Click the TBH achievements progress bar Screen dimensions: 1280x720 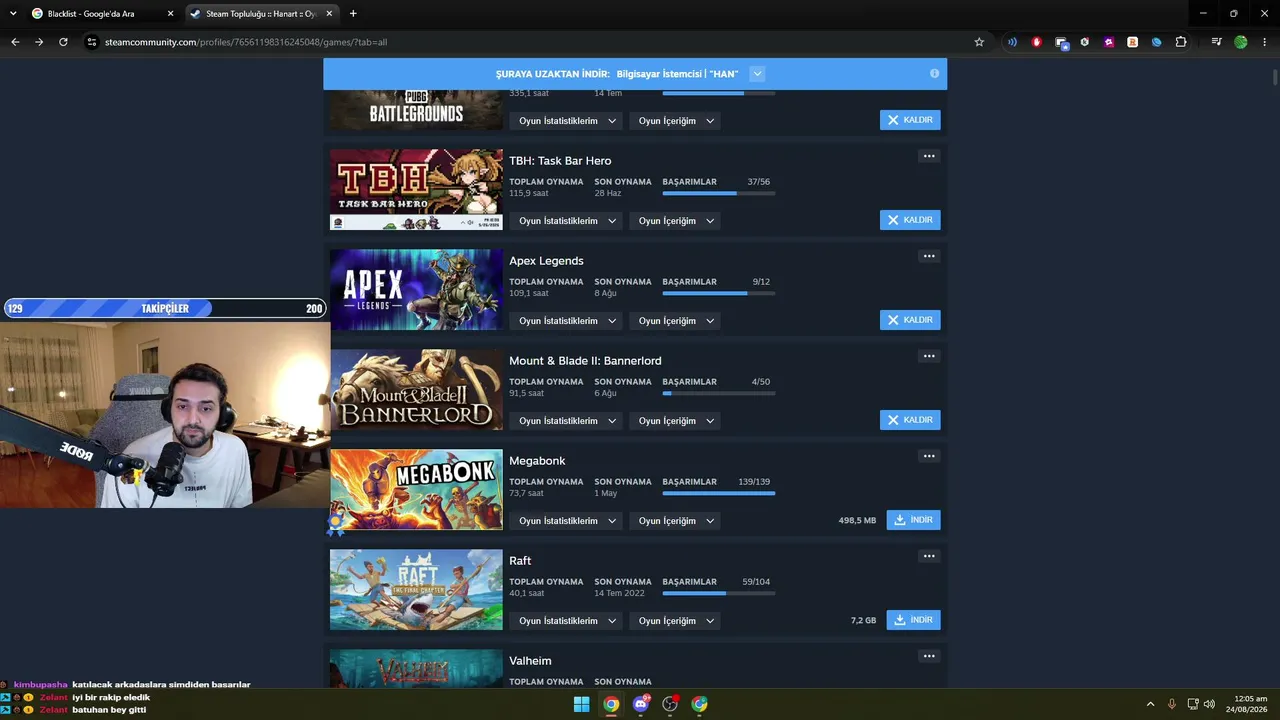pos(718,193)
